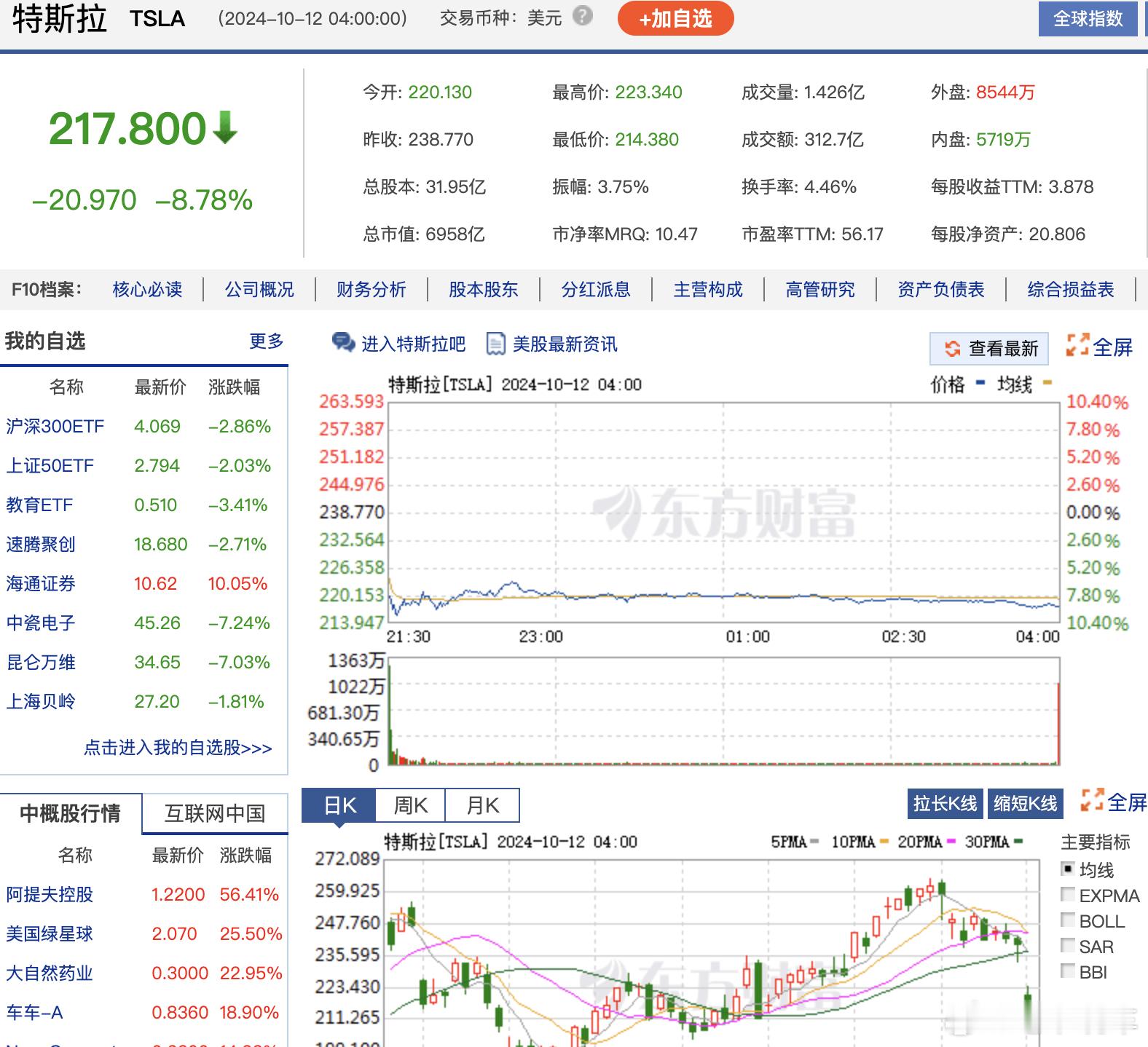
Task: Click the 拉长K线 button
Action: pyautogui.click(x=945, y=804)
